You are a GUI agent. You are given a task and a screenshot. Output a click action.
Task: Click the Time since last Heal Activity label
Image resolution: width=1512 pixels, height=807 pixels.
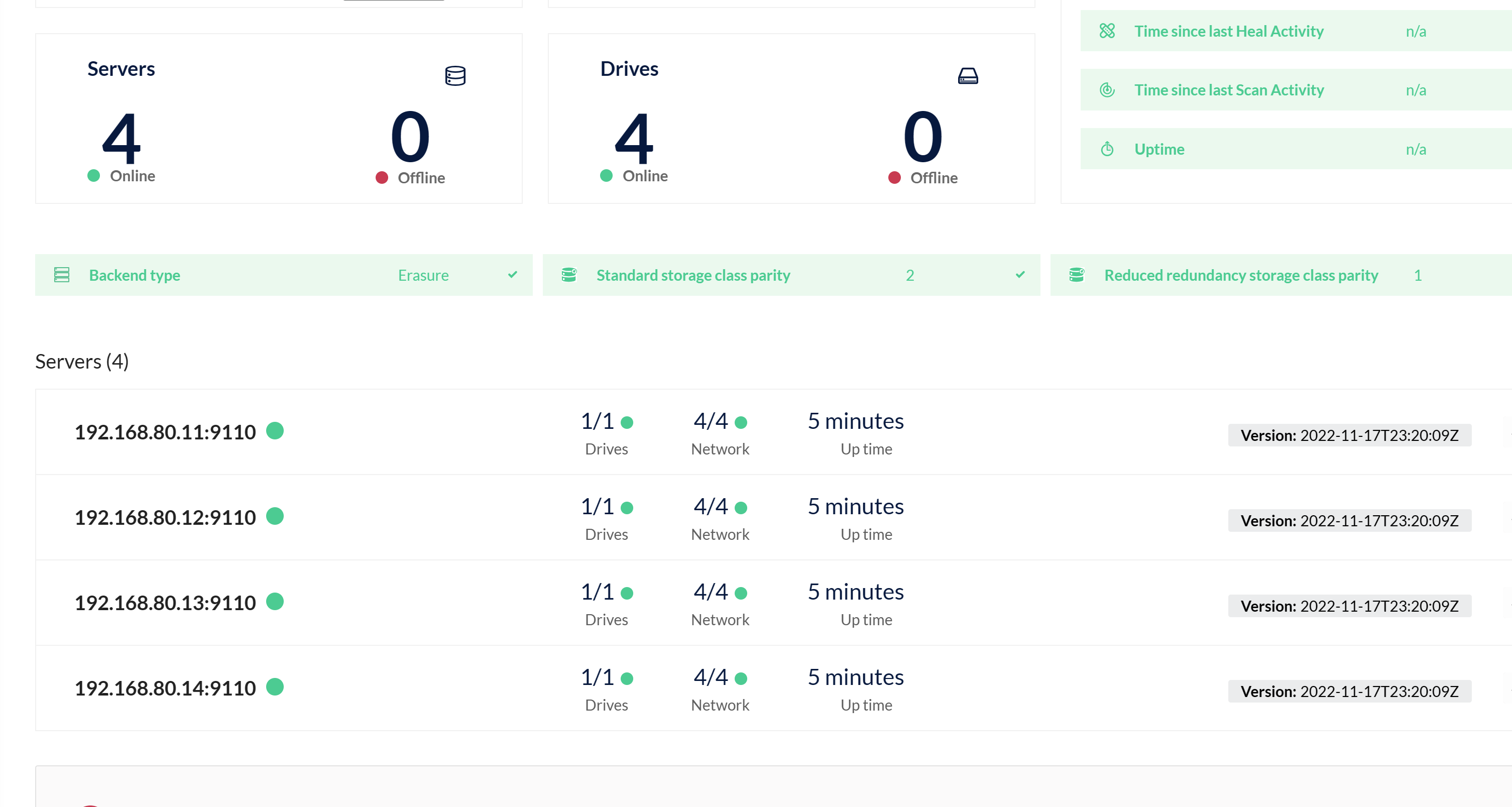[1228, 31]
